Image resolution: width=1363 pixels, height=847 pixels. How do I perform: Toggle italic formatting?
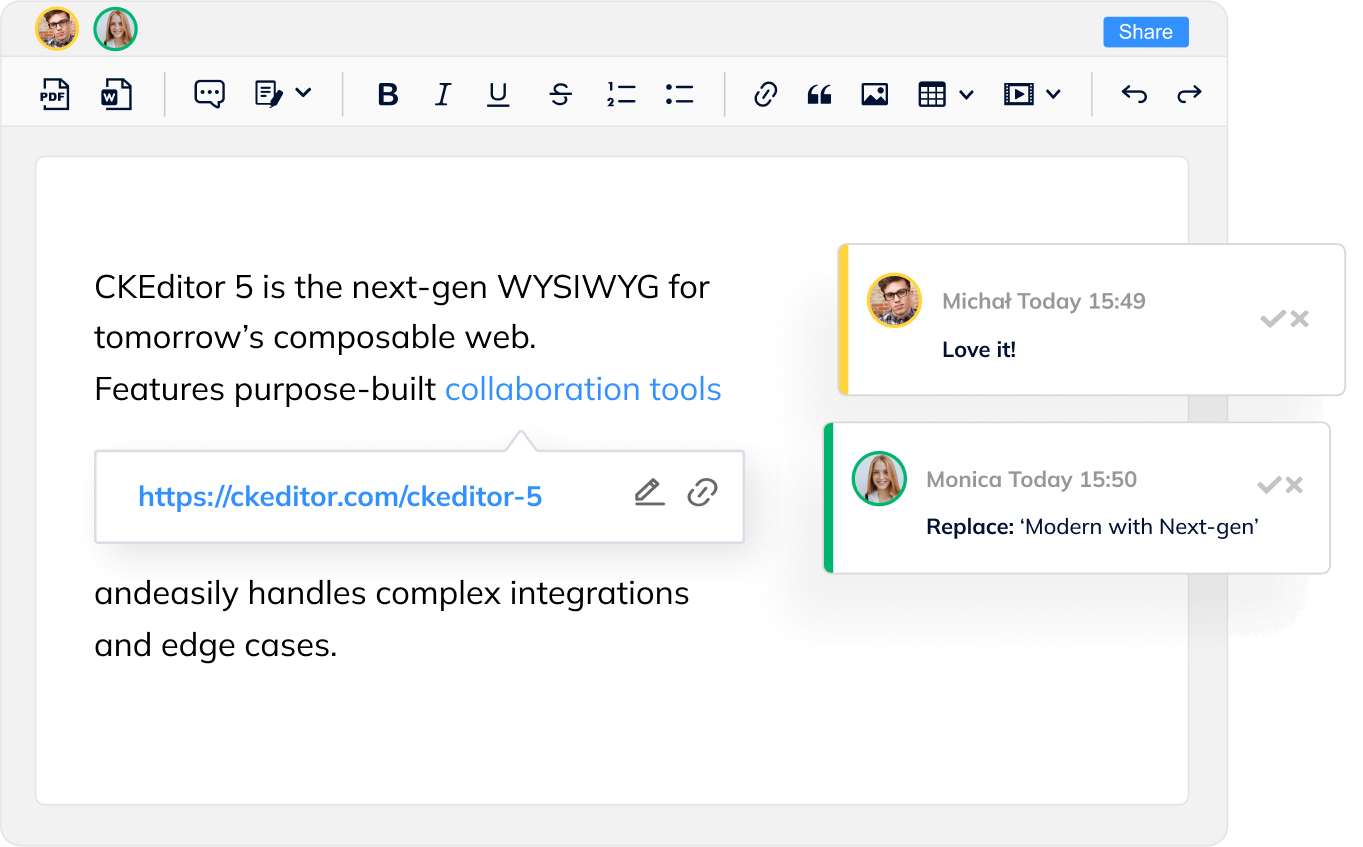443,95
